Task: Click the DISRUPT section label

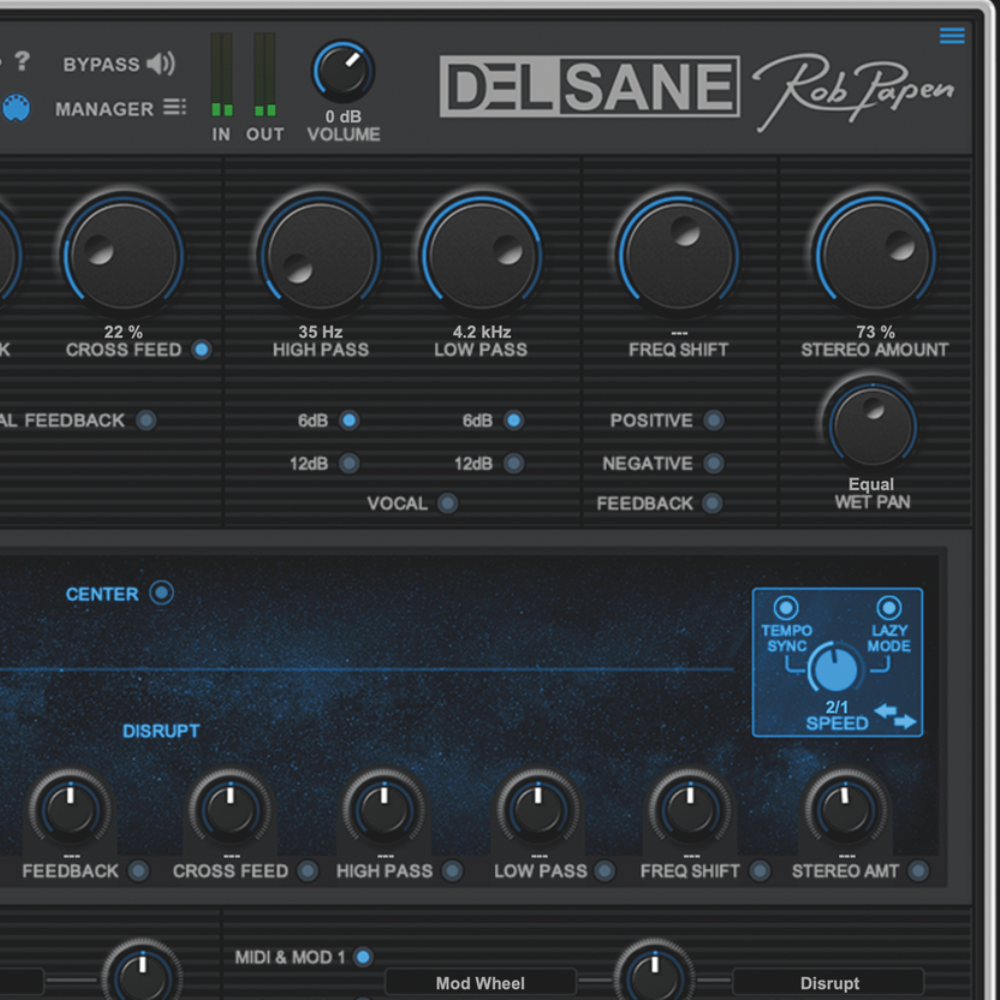Action: (x=161, y=731)
